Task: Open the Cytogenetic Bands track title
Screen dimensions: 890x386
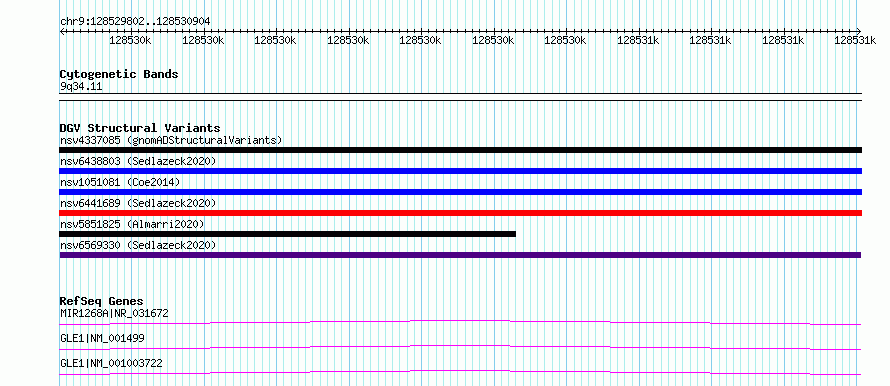Action: (x=119, y=74)
